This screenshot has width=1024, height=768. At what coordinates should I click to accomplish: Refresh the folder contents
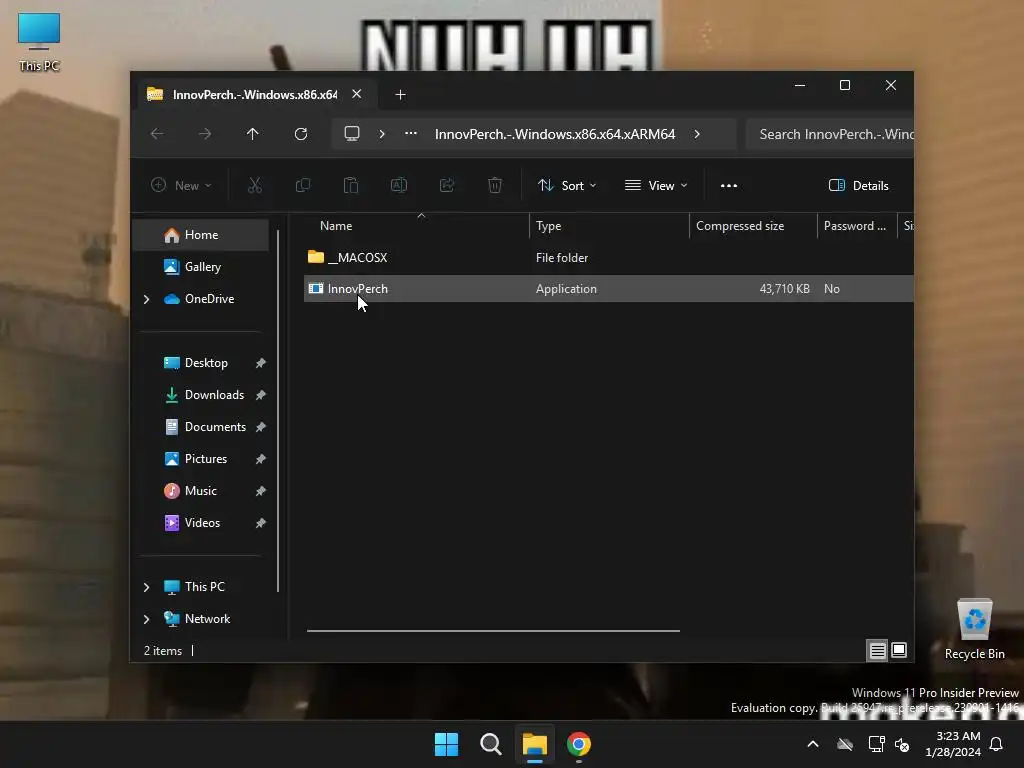click(x=300, y=134)
